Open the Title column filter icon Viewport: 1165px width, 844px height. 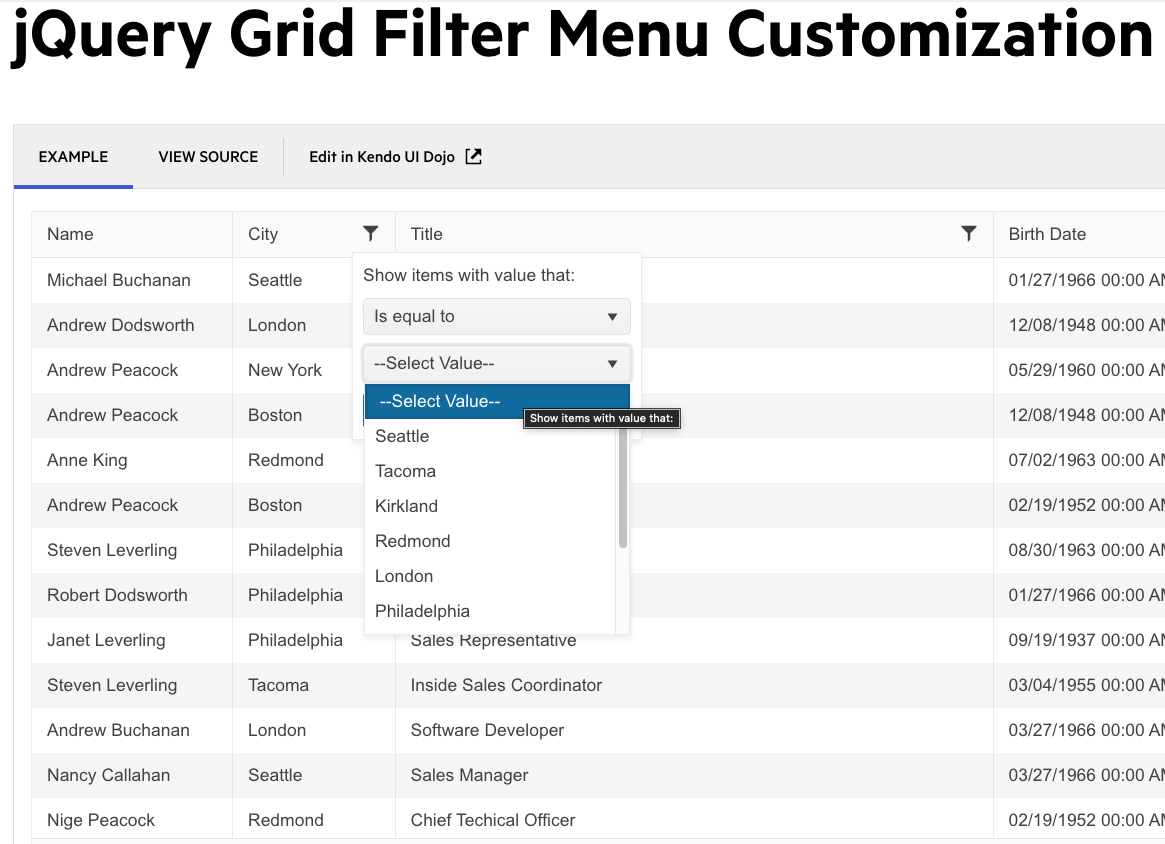point(969,234)
